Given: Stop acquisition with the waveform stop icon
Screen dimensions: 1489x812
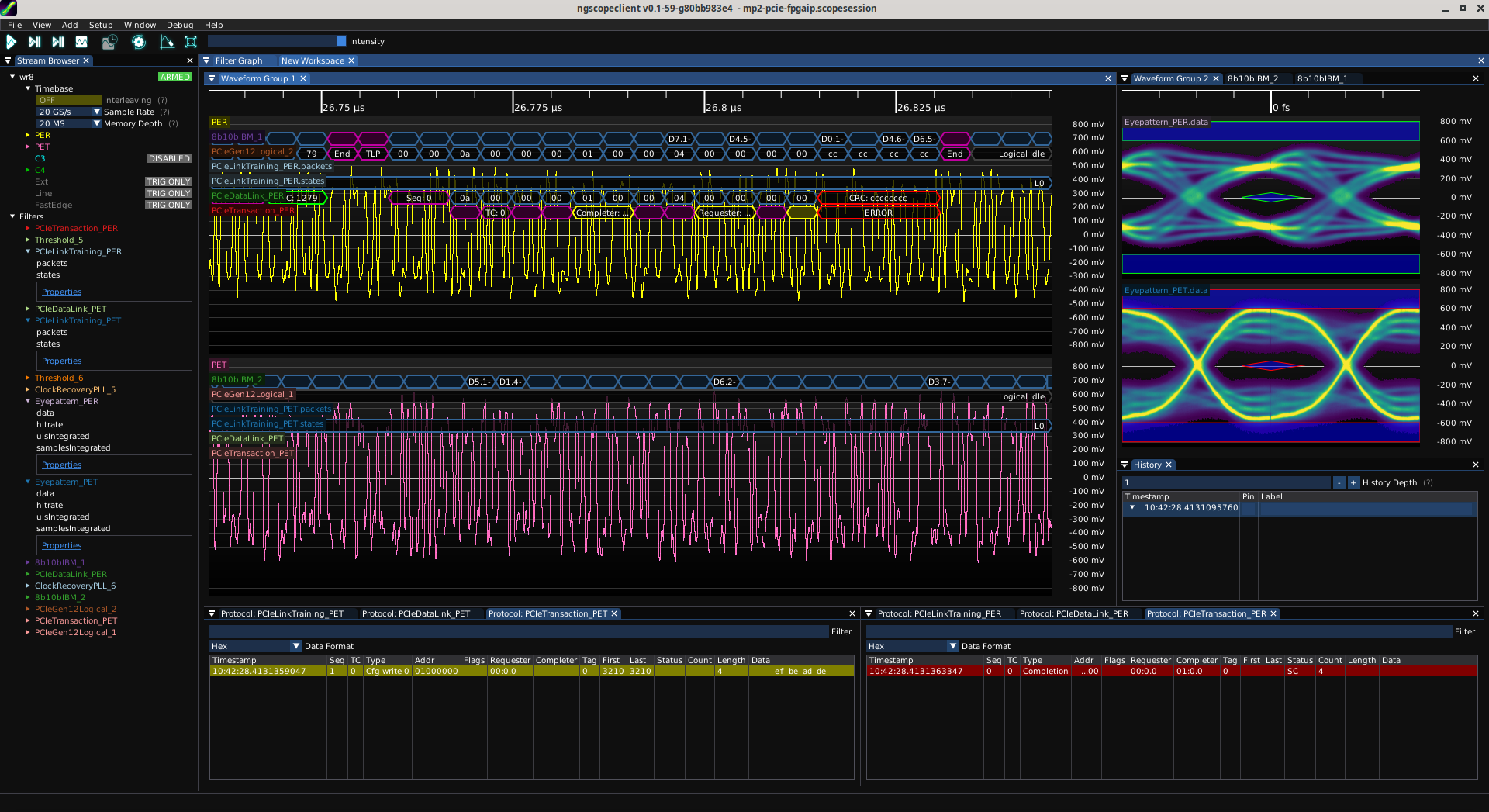Looking at the screenshot, I should tap(81, 42).
